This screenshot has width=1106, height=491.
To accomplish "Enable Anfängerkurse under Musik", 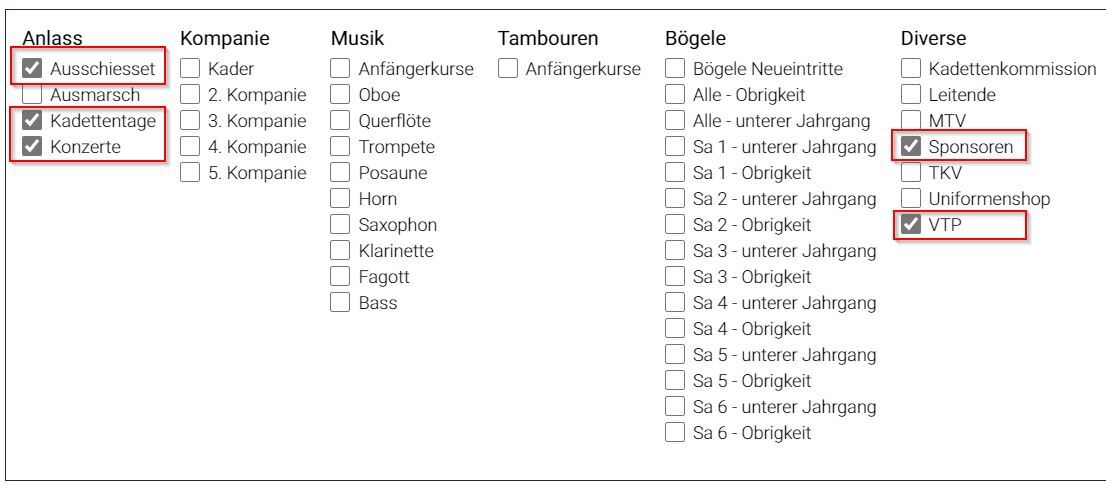I will pyautogui.click(x=340, y=69).
